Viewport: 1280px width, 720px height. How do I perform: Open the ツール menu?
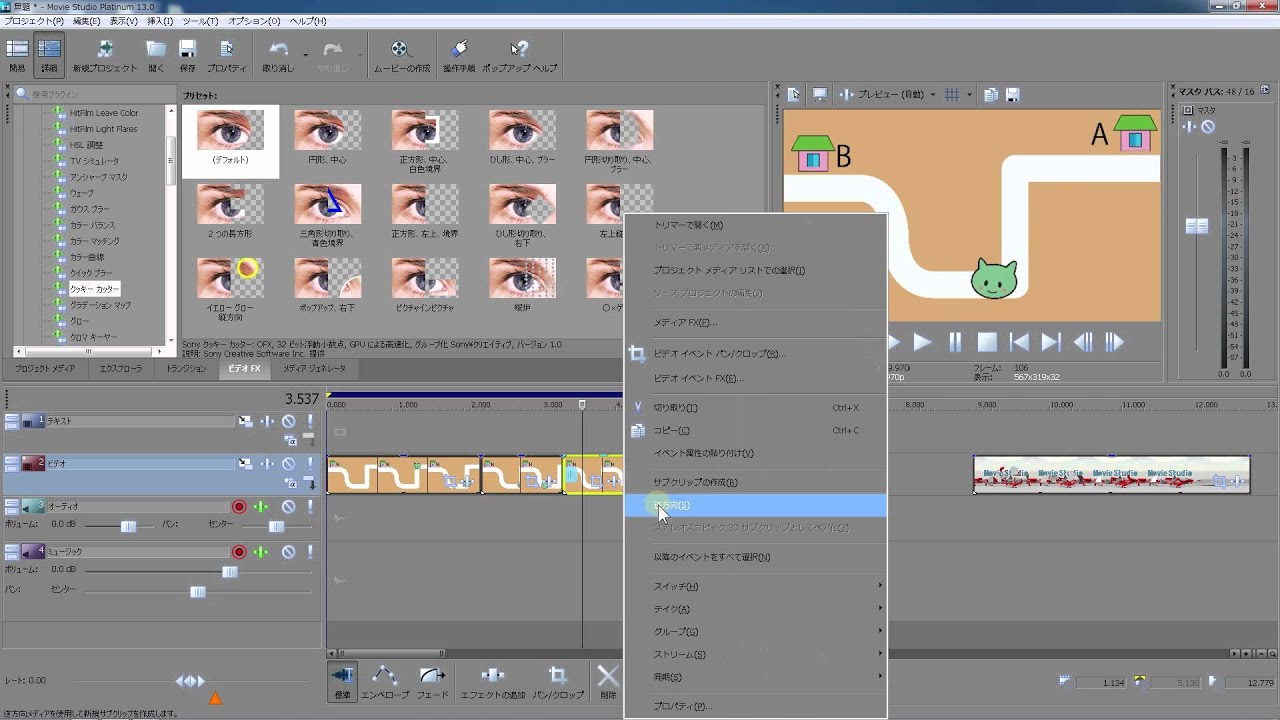201,21
